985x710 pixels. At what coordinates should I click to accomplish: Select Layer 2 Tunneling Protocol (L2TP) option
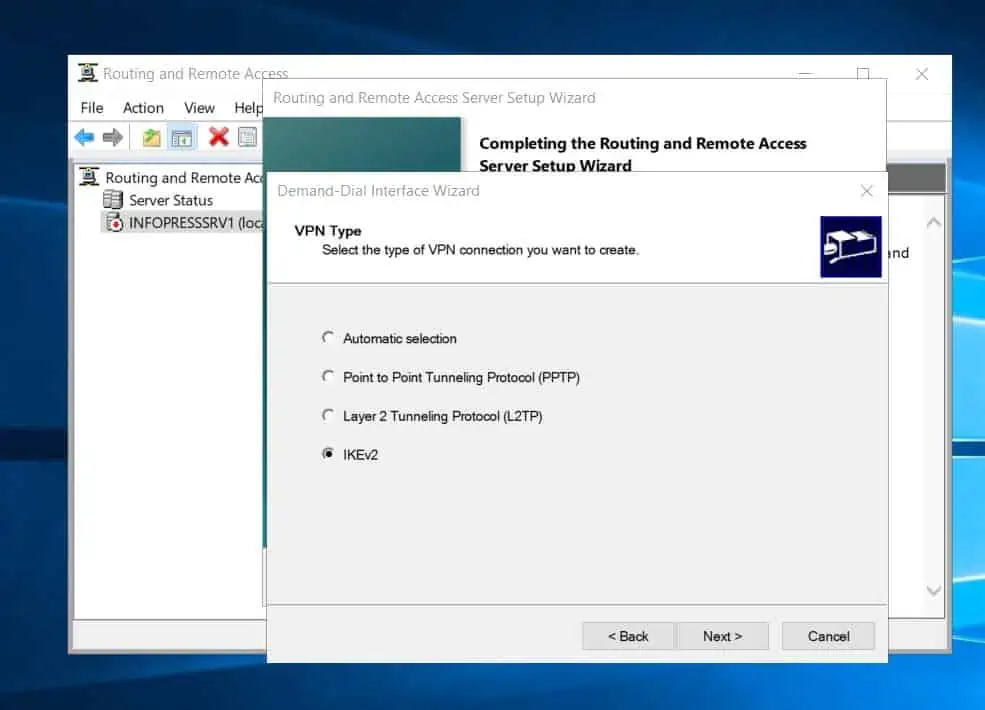tap(328, 415)
